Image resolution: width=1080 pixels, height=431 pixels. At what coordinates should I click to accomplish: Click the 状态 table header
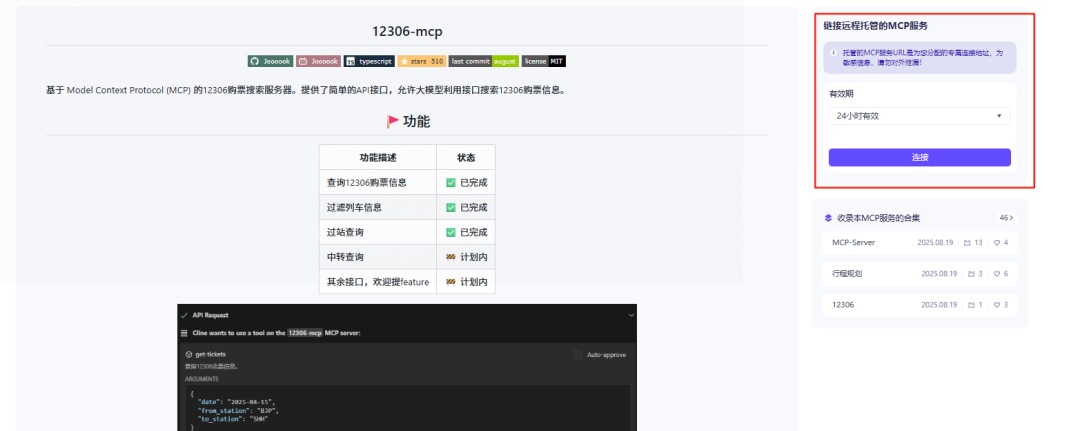466,158
